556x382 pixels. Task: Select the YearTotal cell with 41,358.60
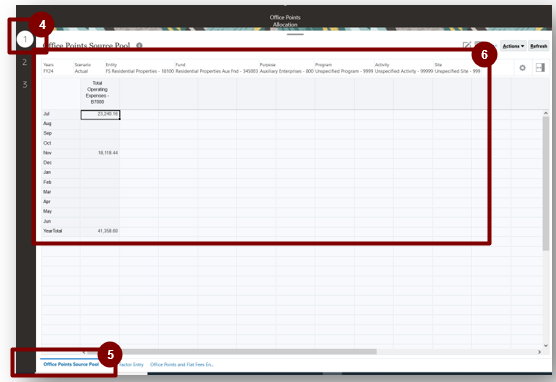coord(100,231)
